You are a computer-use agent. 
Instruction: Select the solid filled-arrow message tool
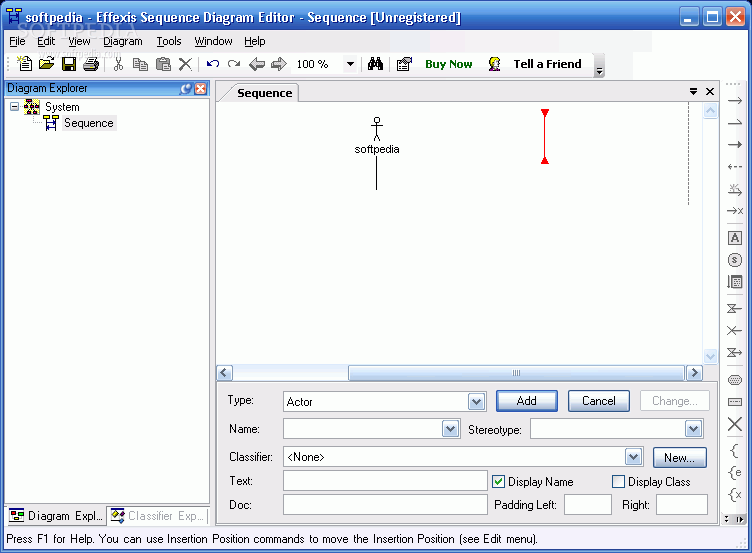pos(735,145)
